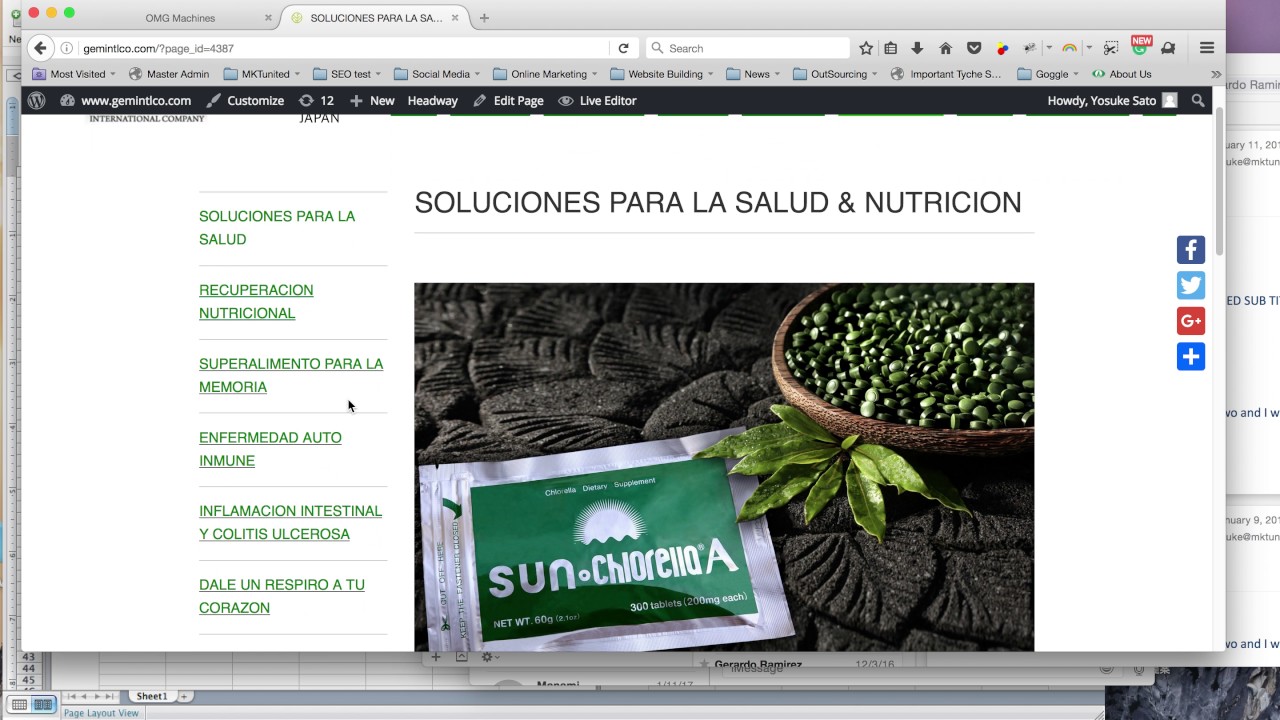Open SOLUCIONES PARA LA SALUD link

coord(277,228)
